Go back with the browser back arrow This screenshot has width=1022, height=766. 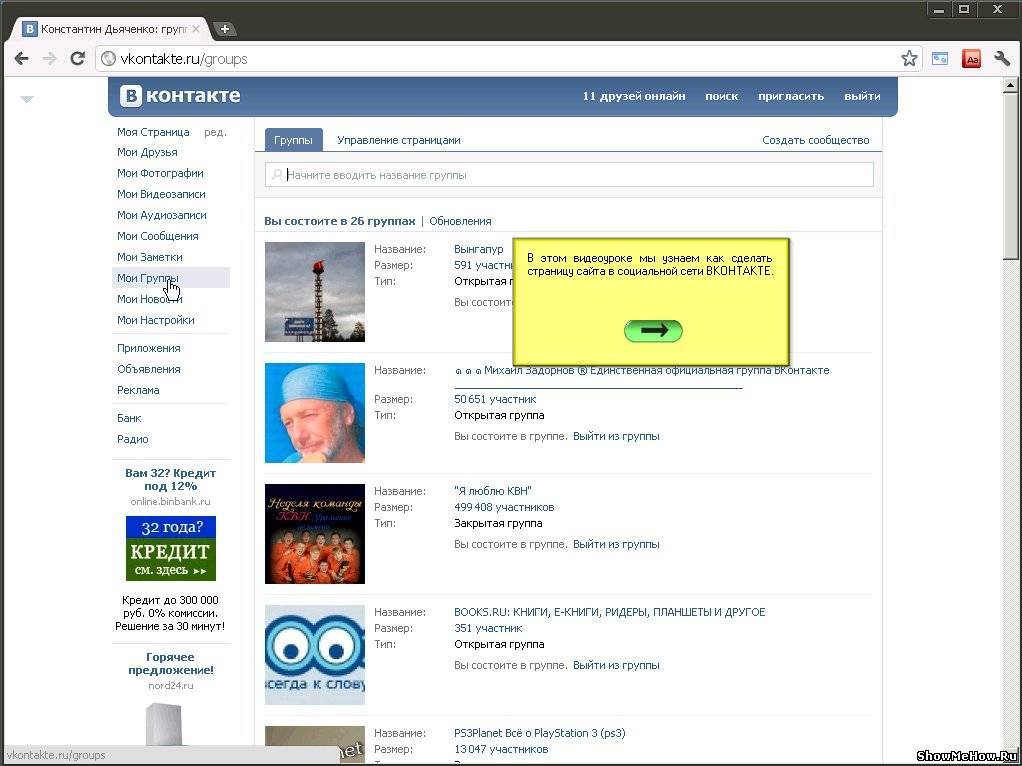22,59
